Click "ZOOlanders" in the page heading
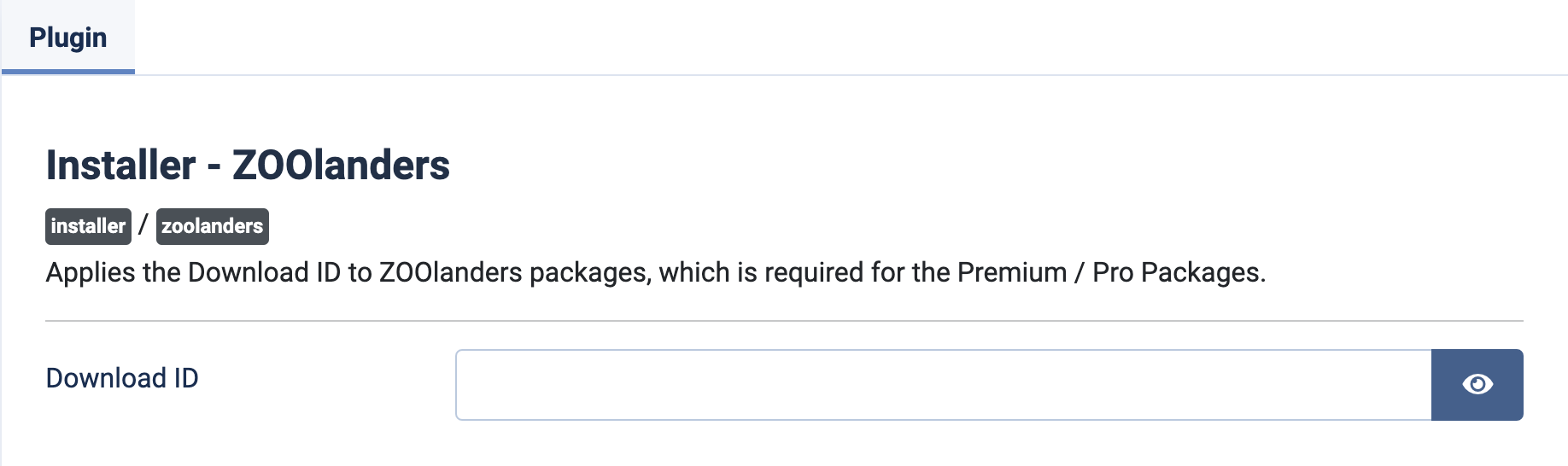 [x=341, y=165]
